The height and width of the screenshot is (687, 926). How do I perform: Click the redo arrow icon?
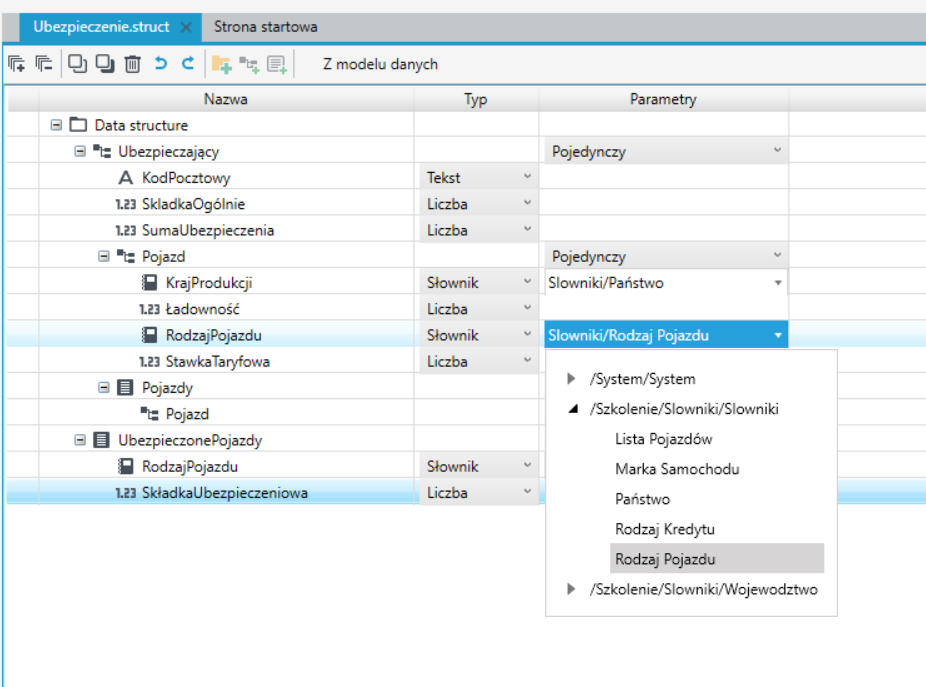pyautogui.click(x=188, y=63)
